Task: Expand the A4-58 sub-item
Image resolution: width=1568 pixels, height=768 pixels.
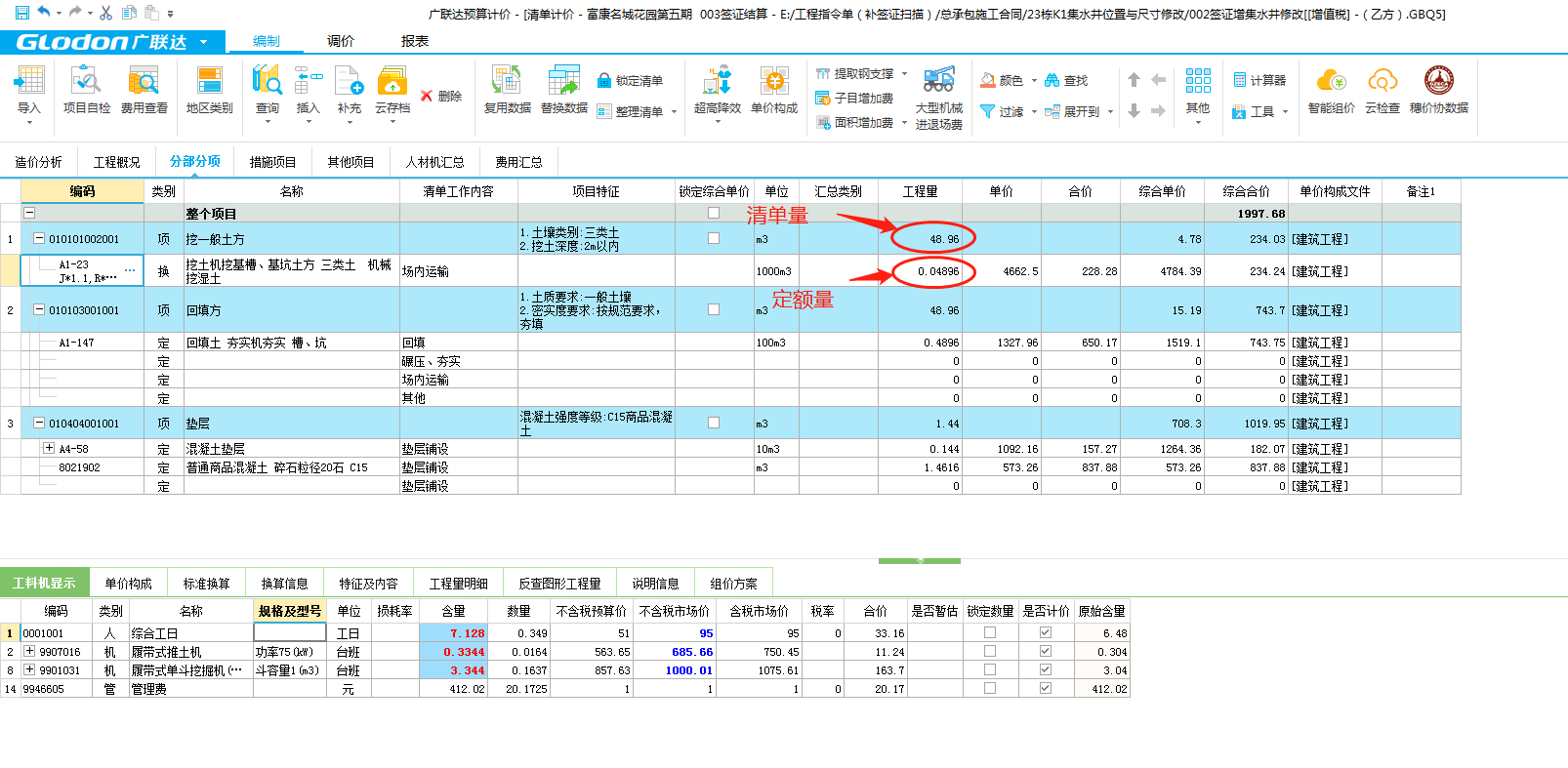Action: click(x=49, y=448)
